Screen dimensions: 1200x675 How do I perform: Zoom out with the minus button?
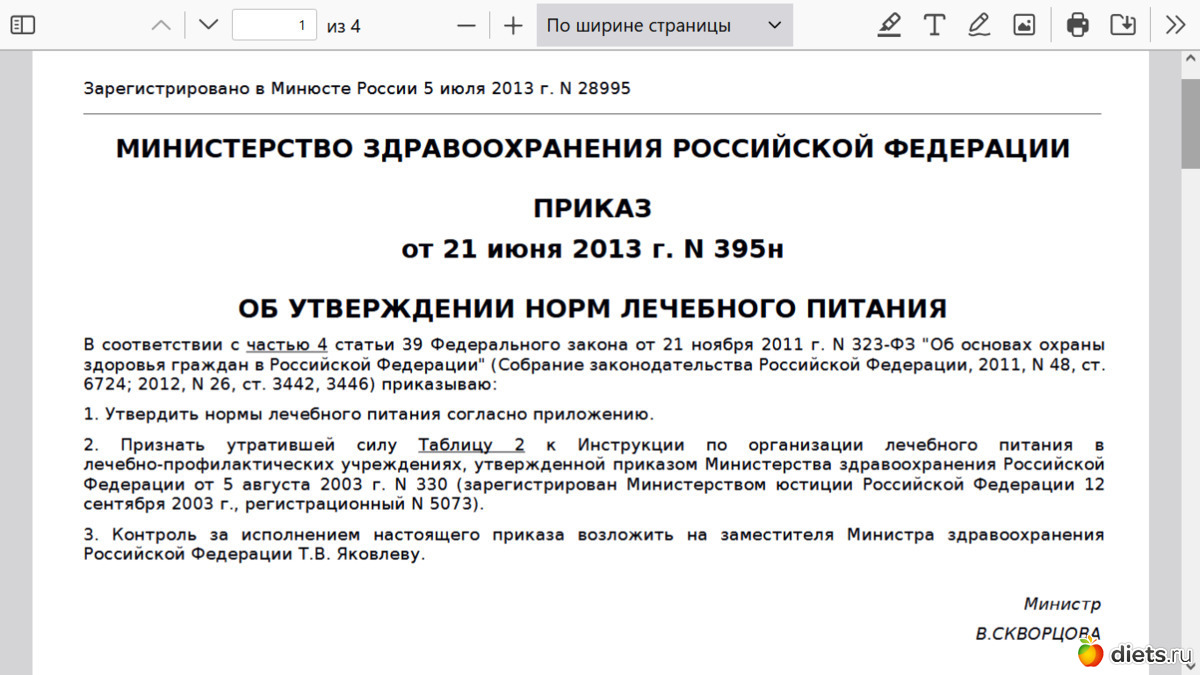466,25
